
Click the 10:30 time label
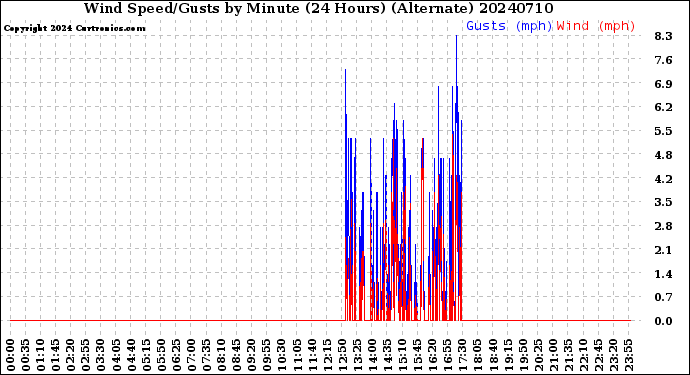pyautogui.click(x=282, y=355)
